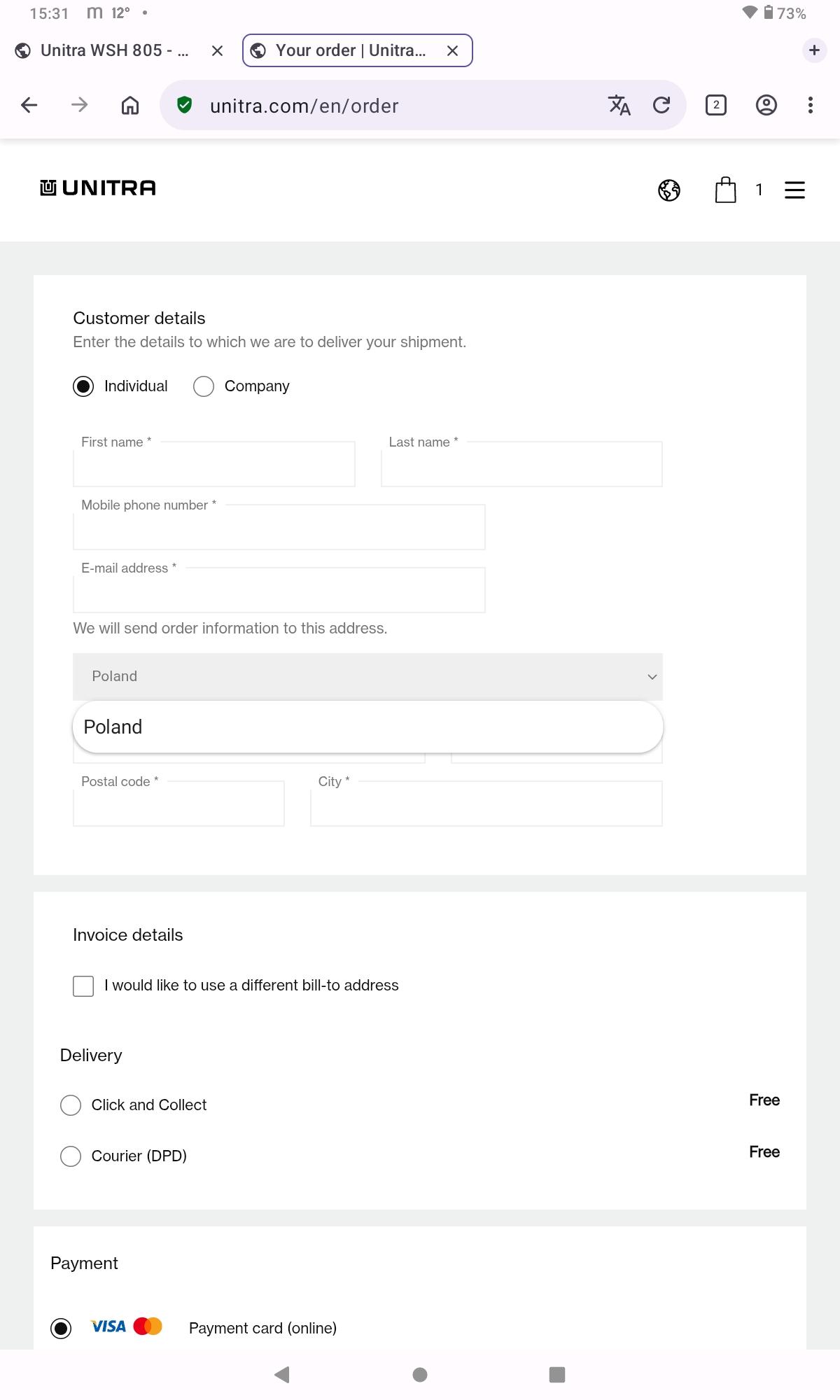Check the different bill-to address box

pos(83,986)
